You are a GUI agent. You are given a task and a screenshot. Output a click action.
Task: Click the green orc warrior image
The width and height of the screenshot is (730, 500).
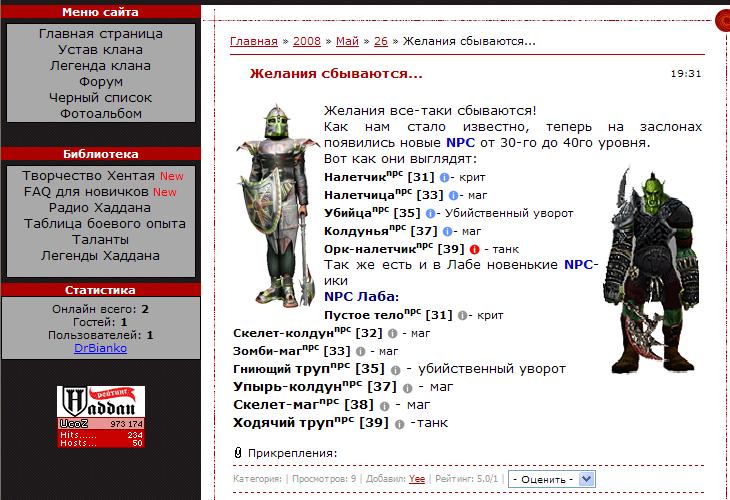coord(652,270)
